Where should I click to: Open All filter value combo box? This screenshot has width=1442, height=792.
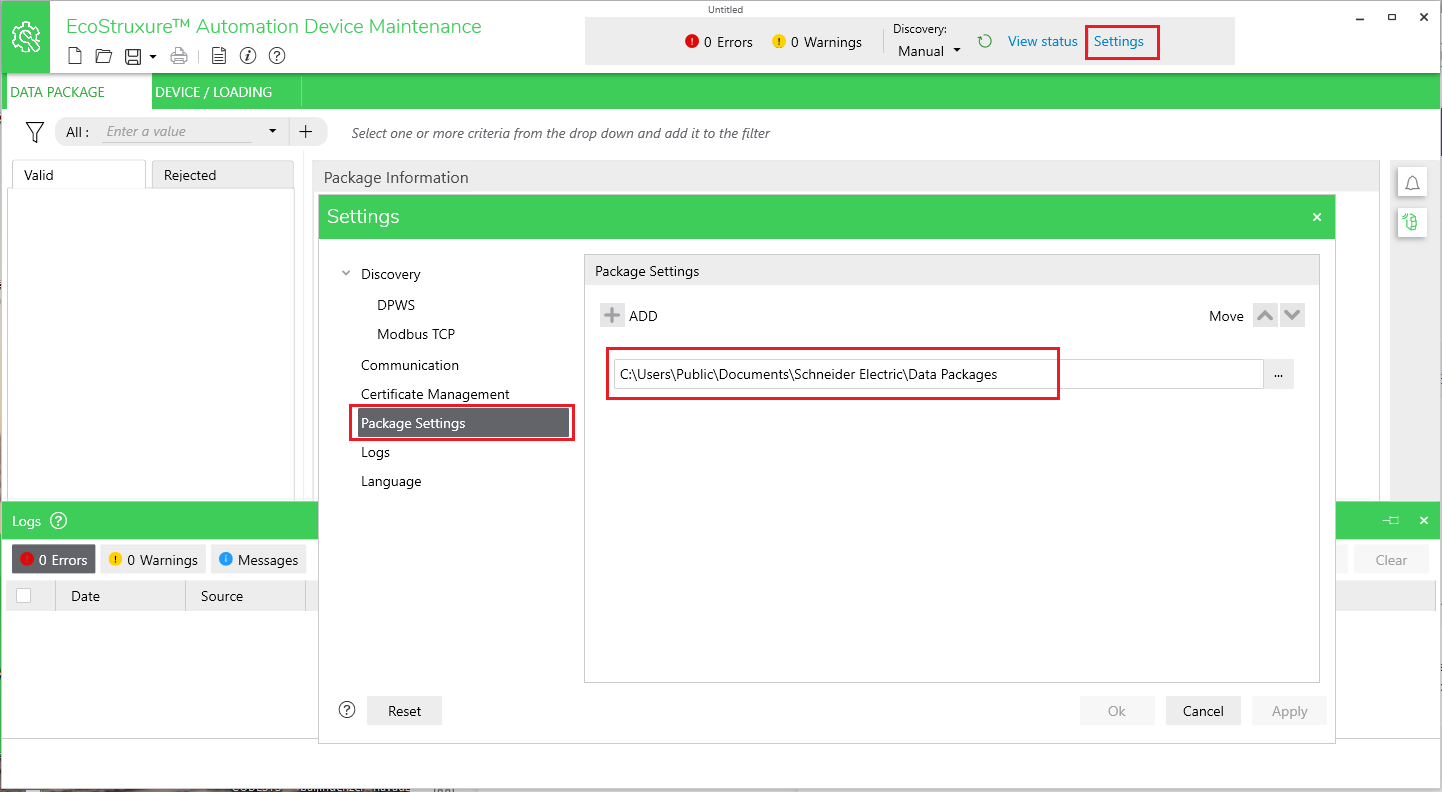[x=192, y=131]
